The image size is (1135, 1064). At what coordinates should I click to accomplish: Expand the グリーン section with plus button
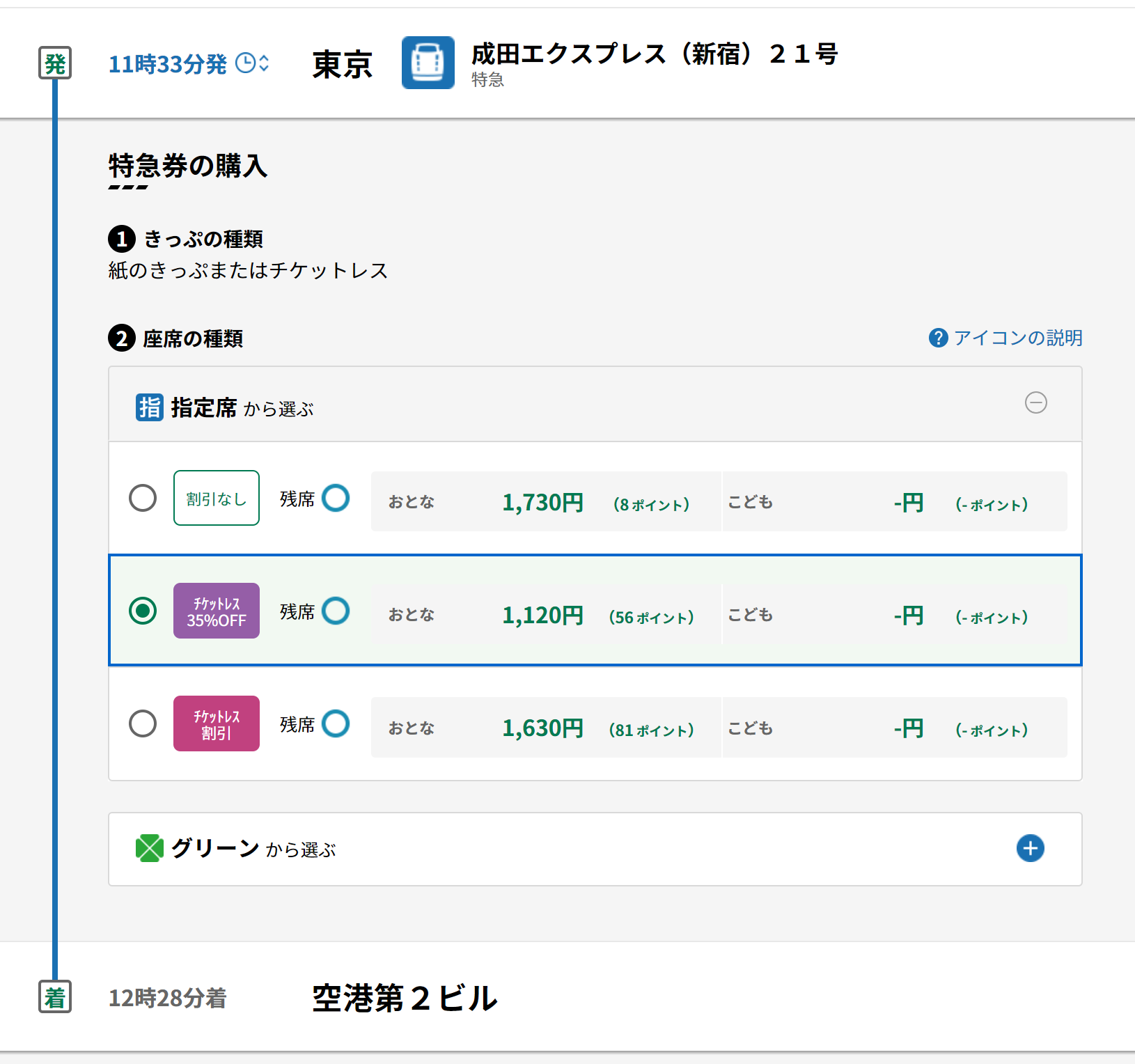tap(1030, 848)
